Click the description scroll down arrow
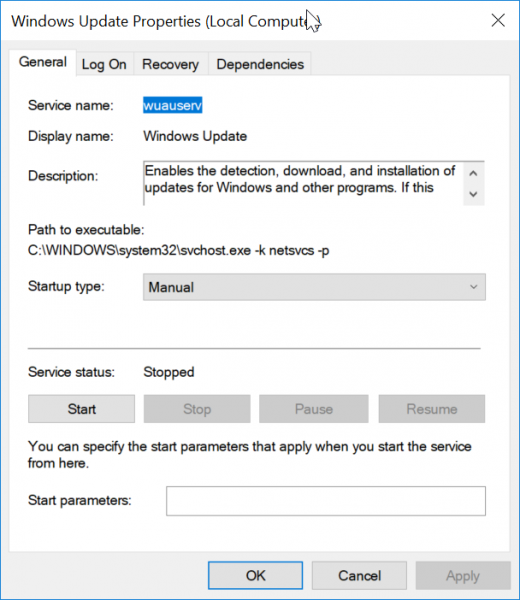Screen dimensions: 520x600 point(473,194)
